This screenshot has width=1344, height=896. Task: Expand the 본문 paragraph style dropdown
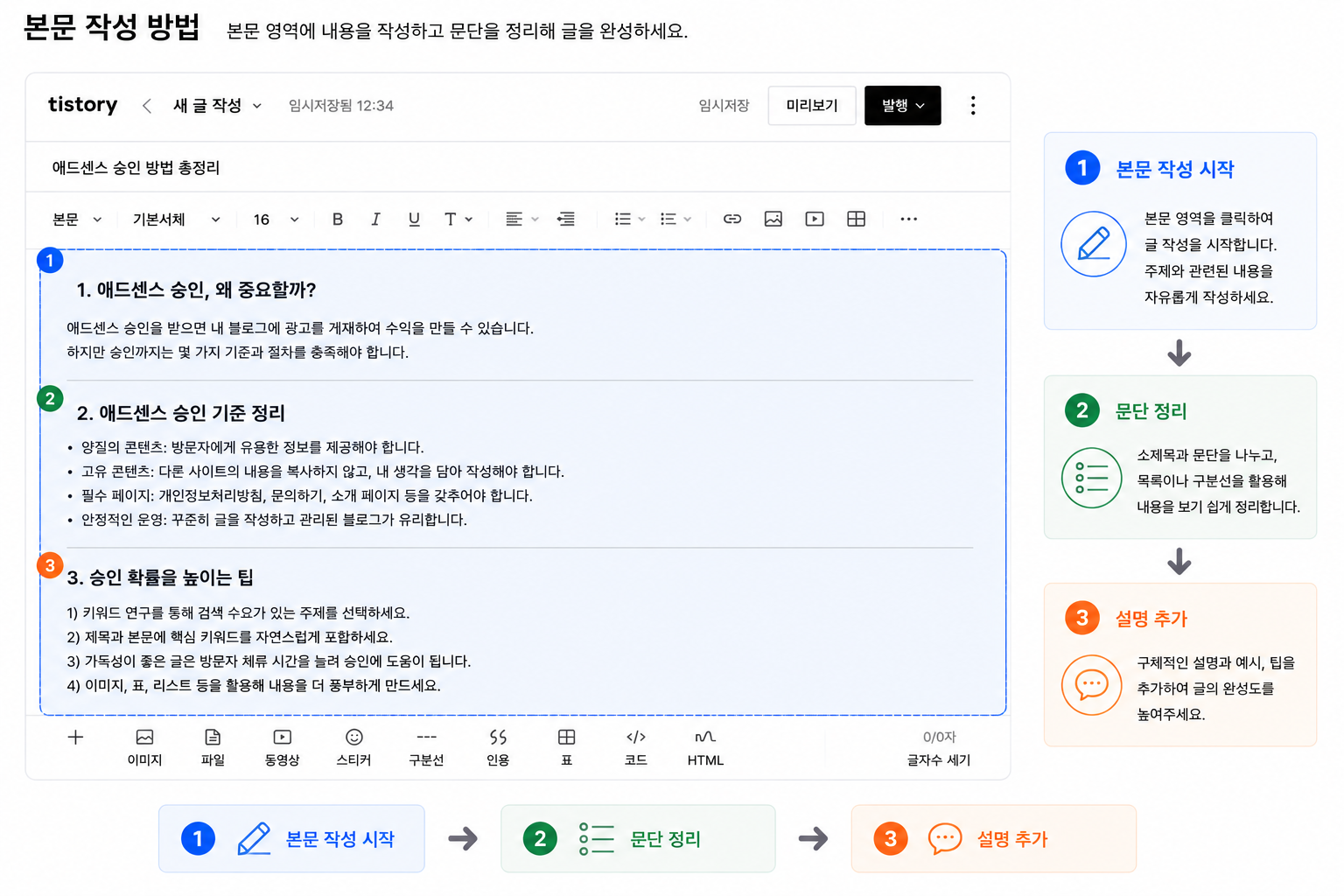coord(77,219)
